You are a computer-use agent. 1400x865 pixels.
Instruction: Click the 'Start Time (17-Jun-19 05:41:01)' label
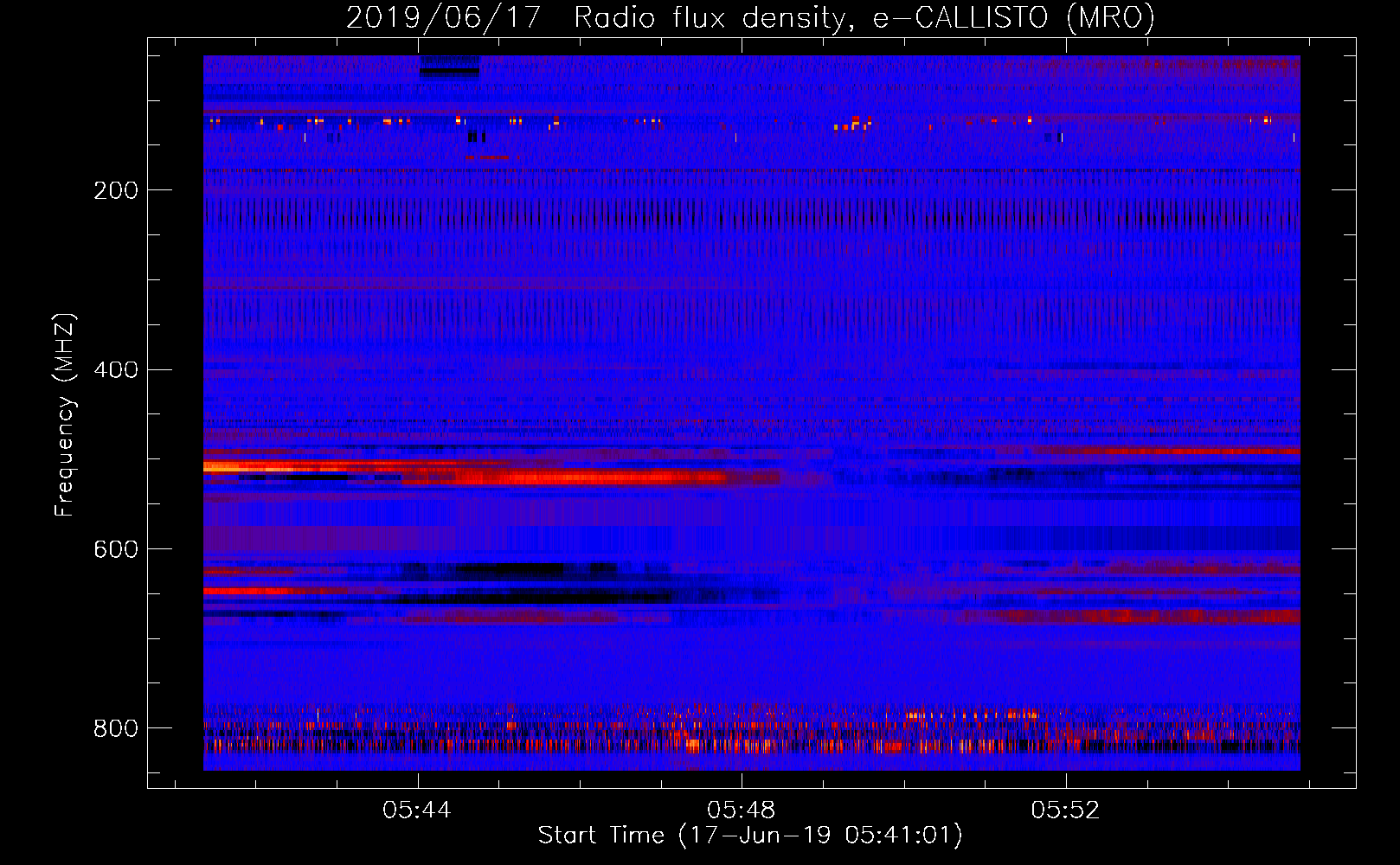click(x=750, y=836)
